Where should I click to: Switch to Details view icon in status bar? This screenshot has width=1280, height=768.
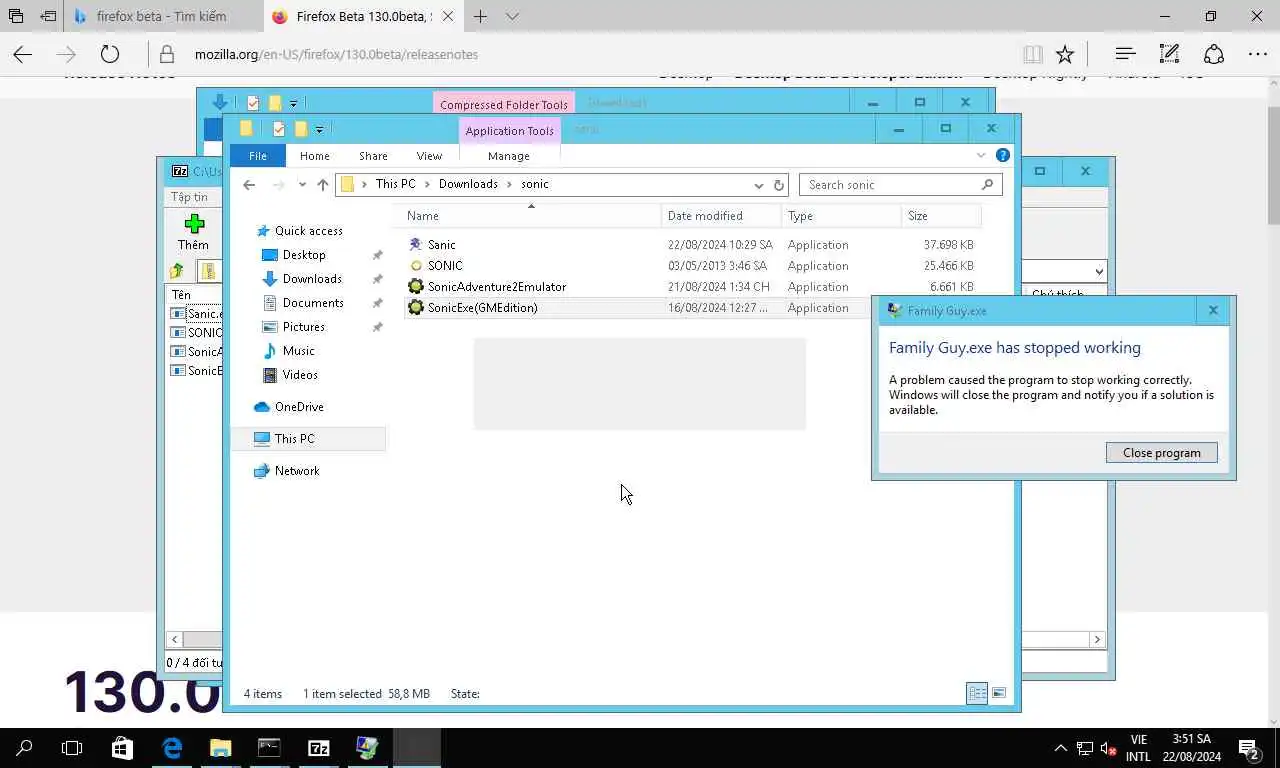[977, 693]
